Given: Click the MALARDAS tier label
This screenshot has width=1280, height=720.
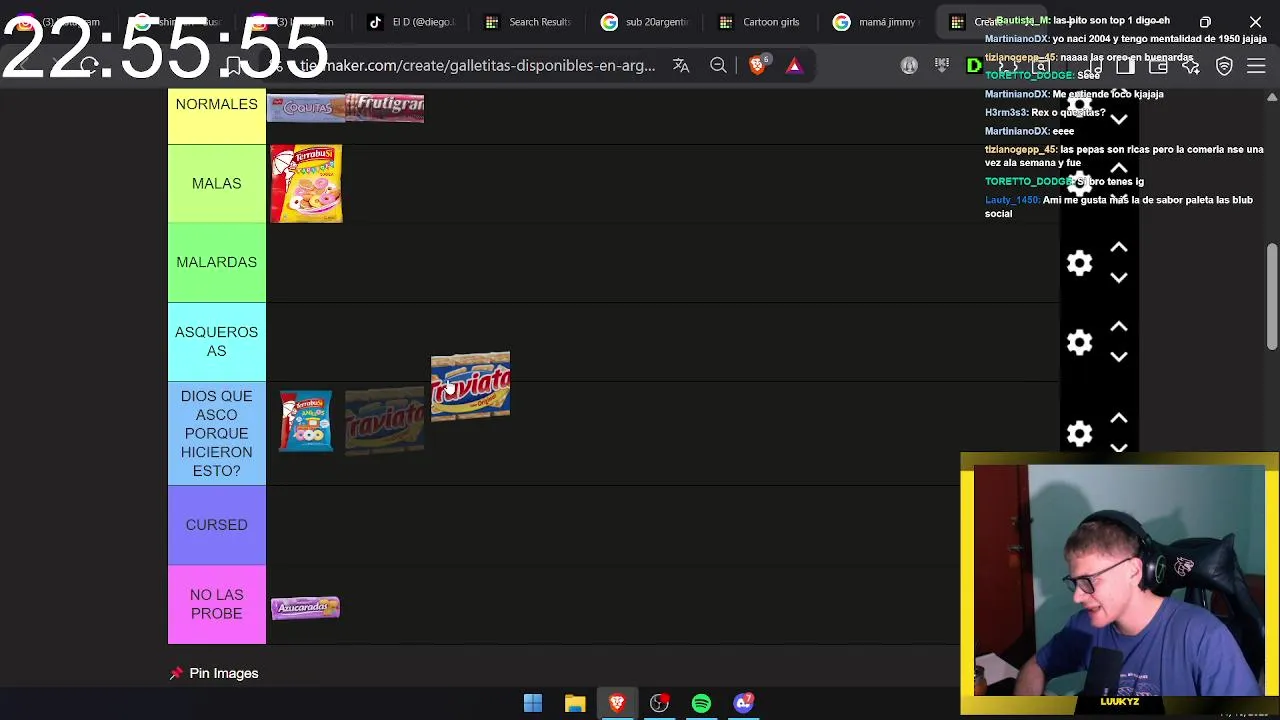Looking at the screenshot, I should coord(217,262).
